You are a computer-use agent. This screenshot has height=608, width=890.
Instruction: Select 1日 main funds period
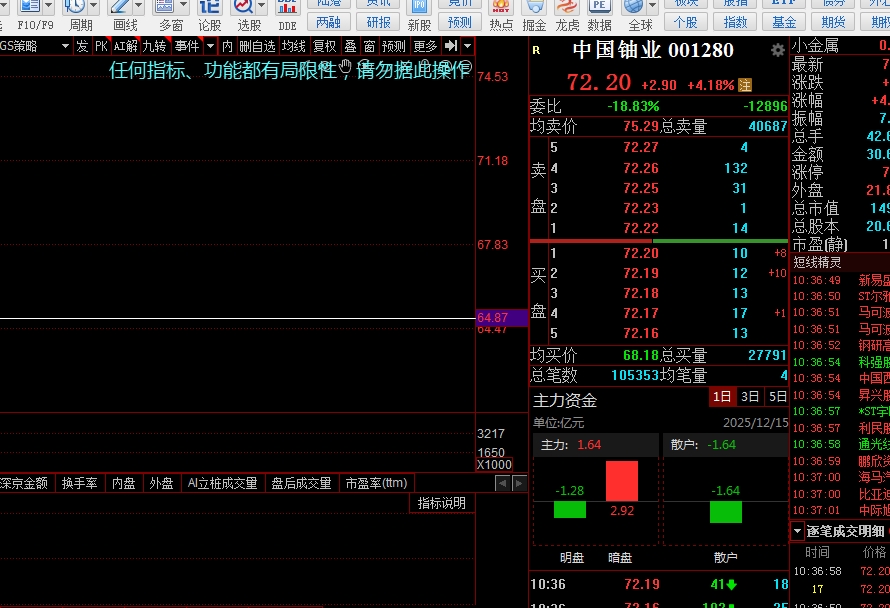(722, 396)
